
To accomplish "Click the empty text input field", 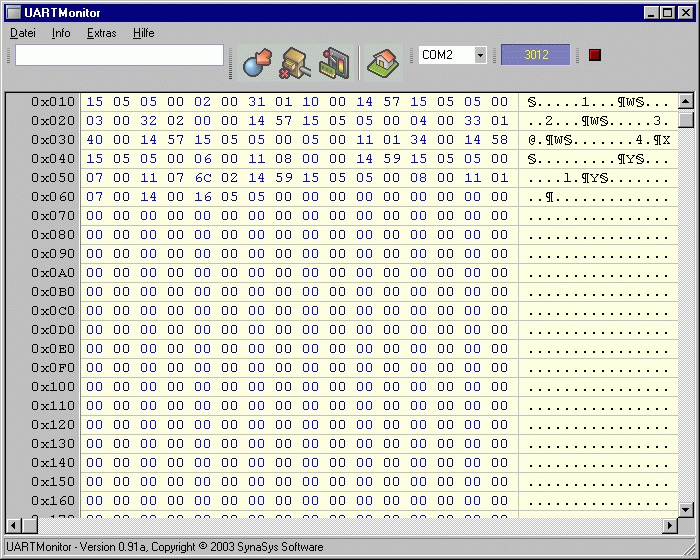I will click(x=119, y=55).
